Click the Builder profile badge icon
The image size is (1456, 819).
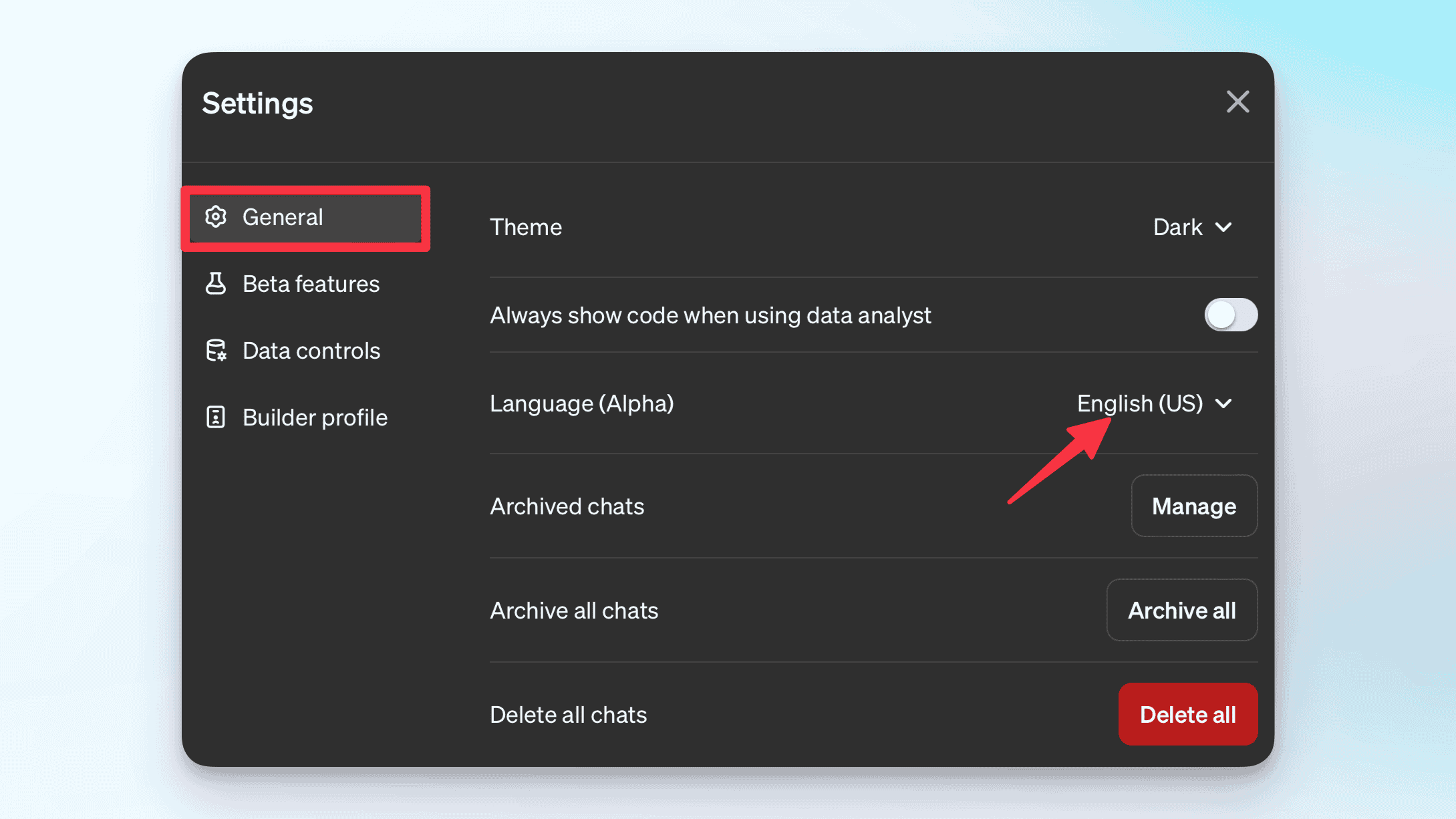pos(216,418)
